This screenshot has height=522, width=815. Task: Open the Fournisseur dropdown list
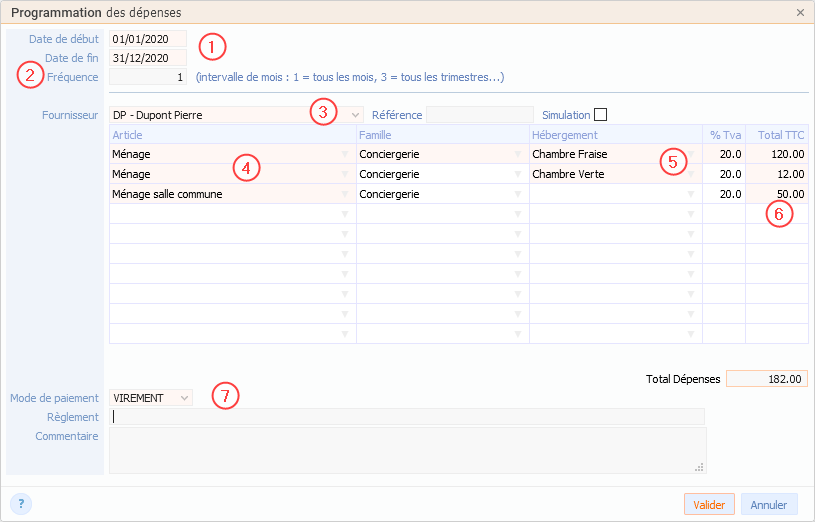355,115
